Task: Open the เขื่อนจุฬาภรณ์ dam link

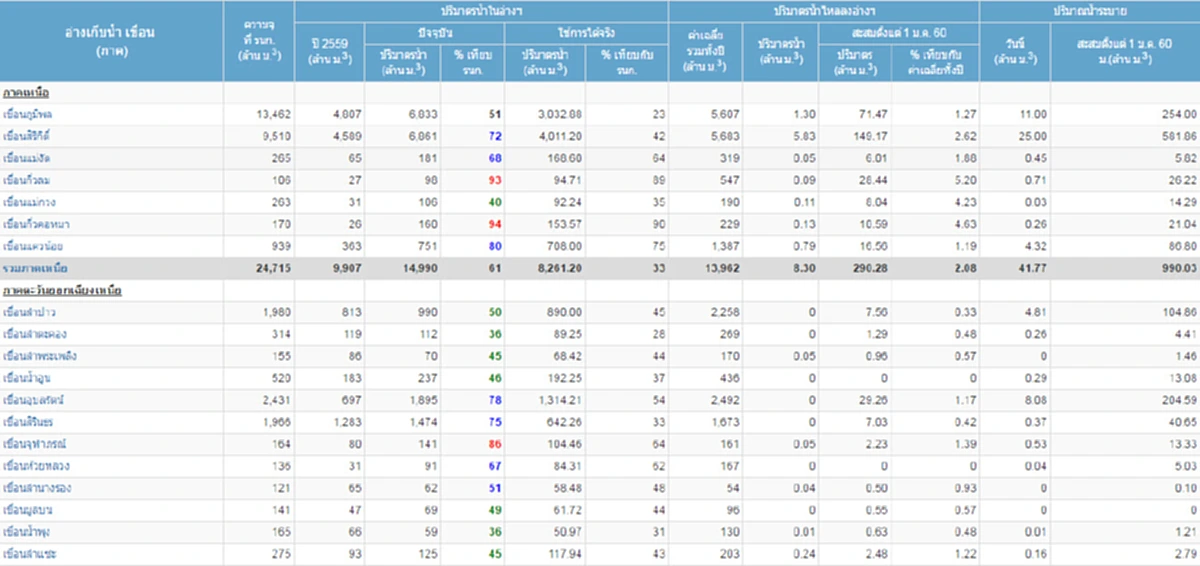Action: click(35, 444)
